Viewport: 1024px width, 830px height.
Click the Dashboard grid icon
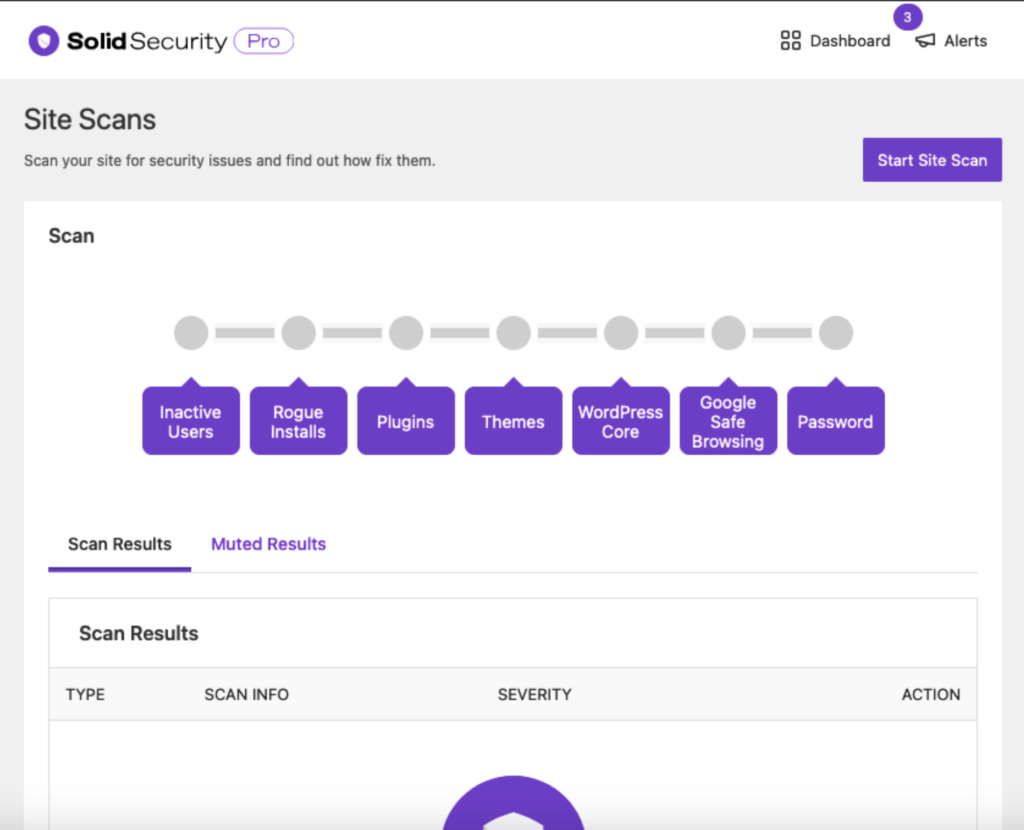pos(790,40)
